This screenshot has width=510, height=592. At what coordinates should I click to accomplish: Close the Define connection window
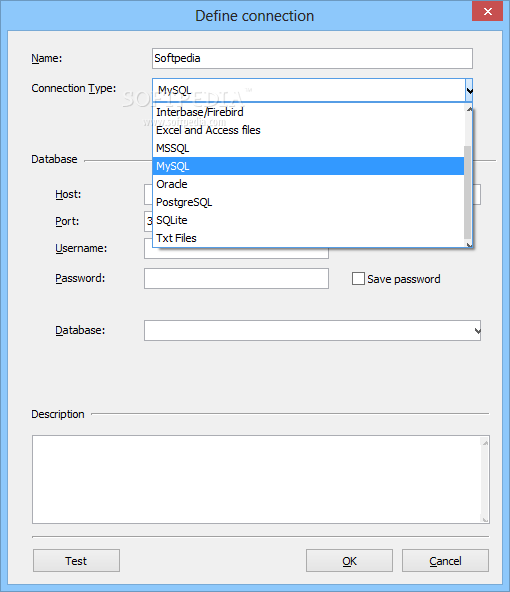487,11
